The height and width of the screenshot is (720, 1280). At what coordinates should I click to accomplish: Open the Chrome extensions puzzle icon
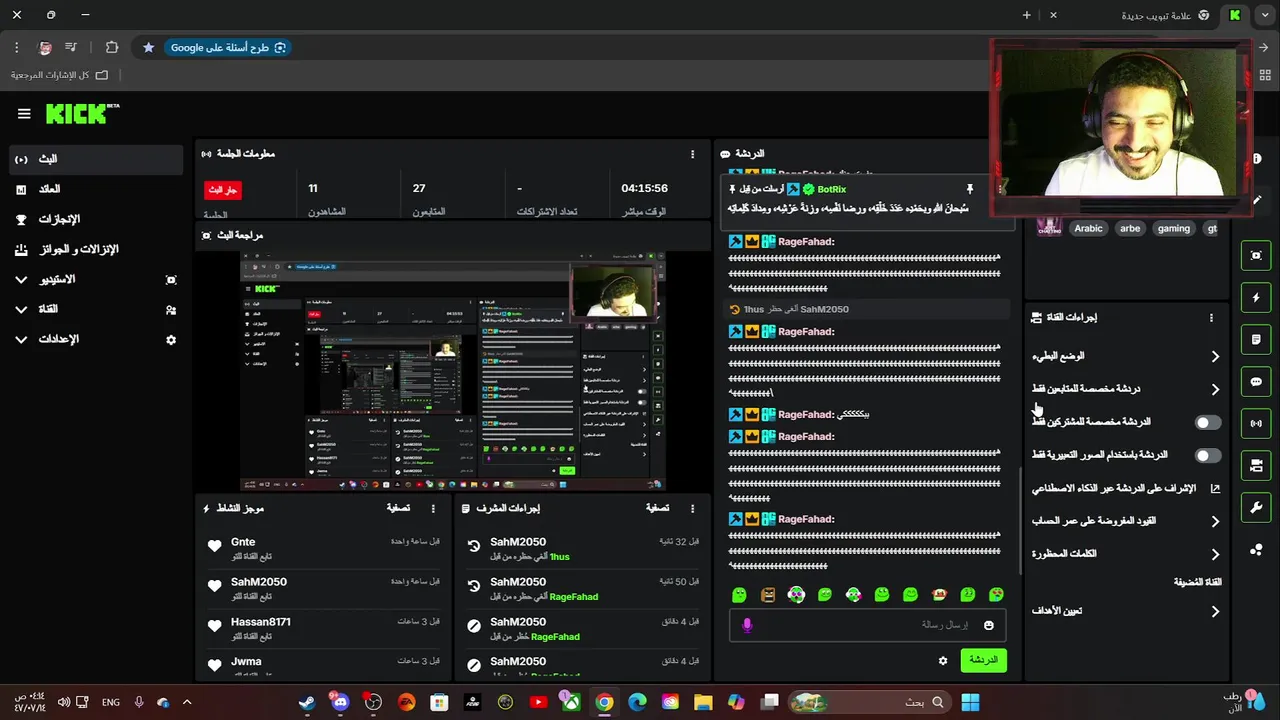111,47
